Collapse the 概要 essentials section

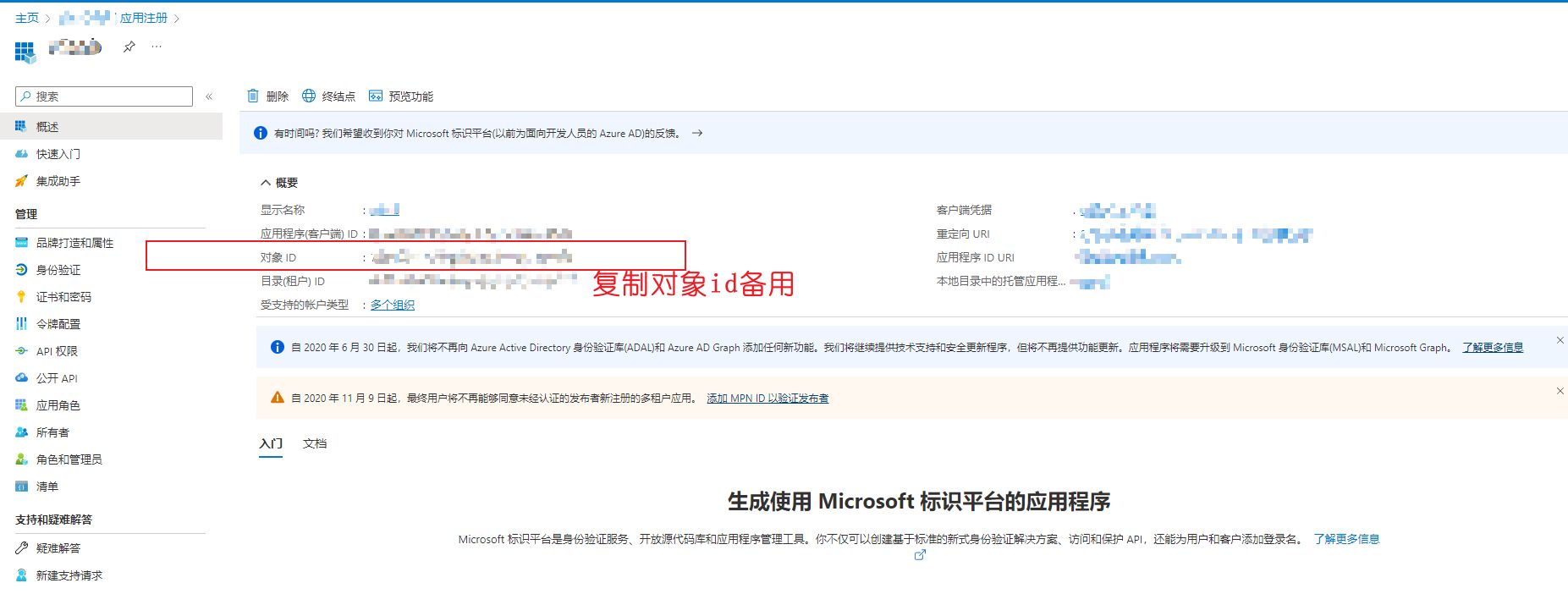279,183
